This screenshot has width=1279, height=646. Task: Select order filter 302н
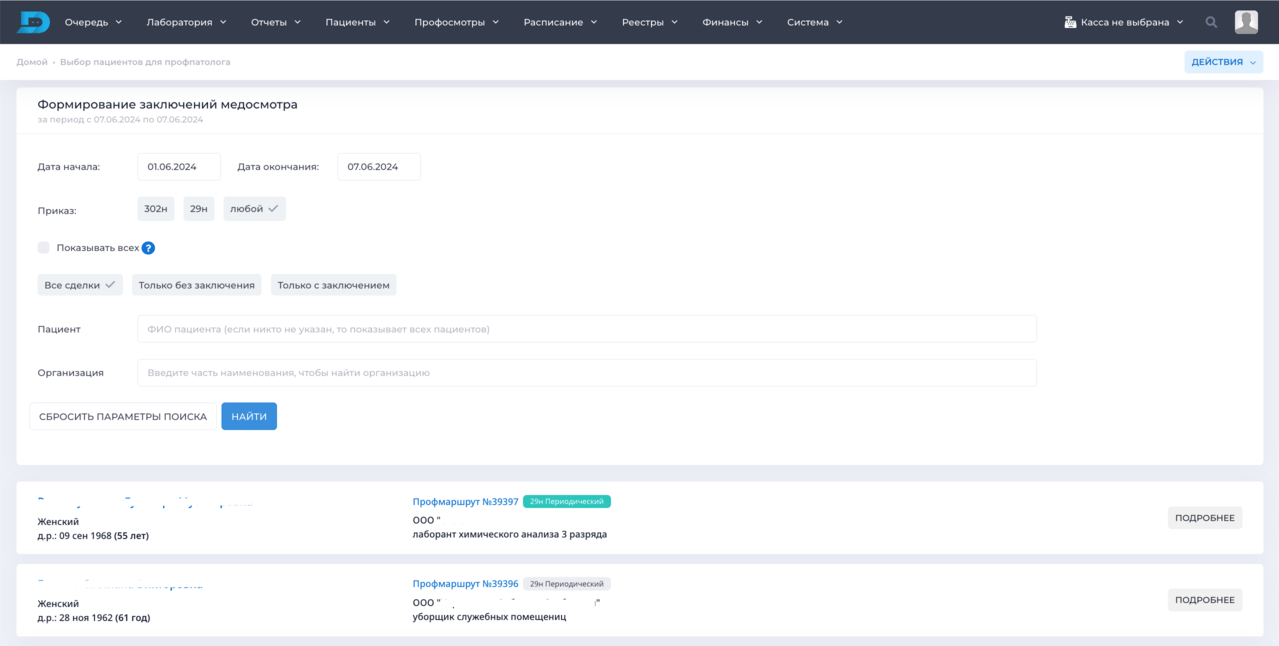(156, 209)
